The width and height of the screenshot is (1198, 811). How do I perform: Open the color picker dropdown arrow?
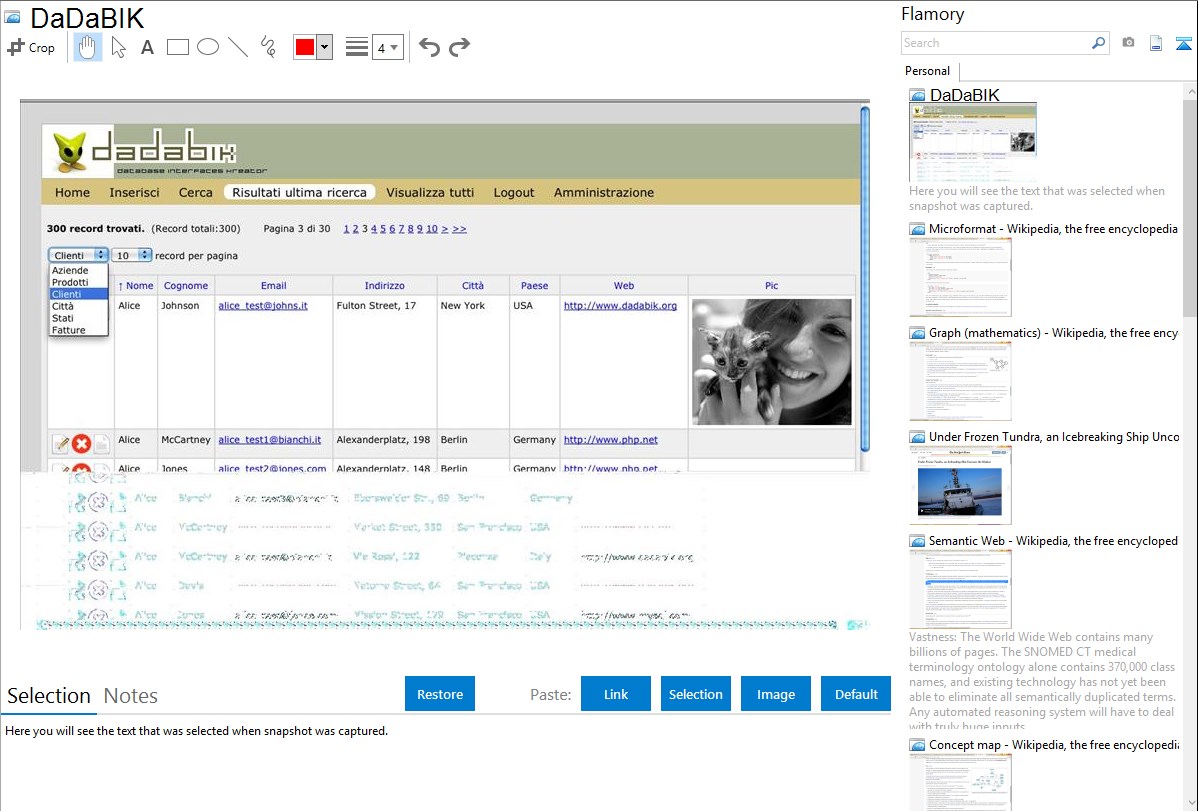324,47
